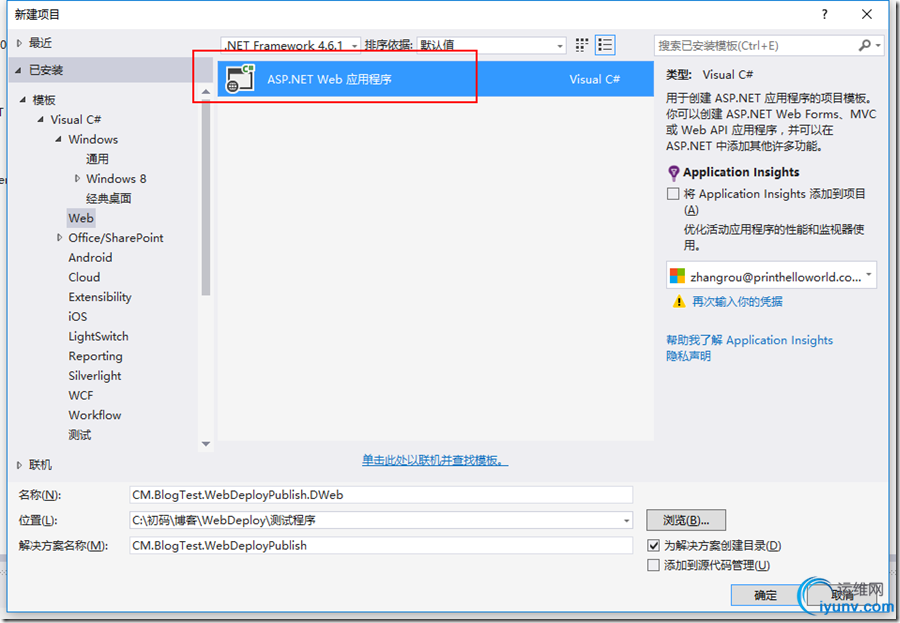Select the Extensibility template category
This screenshot has height=623, width=900.
coord(100,297)
